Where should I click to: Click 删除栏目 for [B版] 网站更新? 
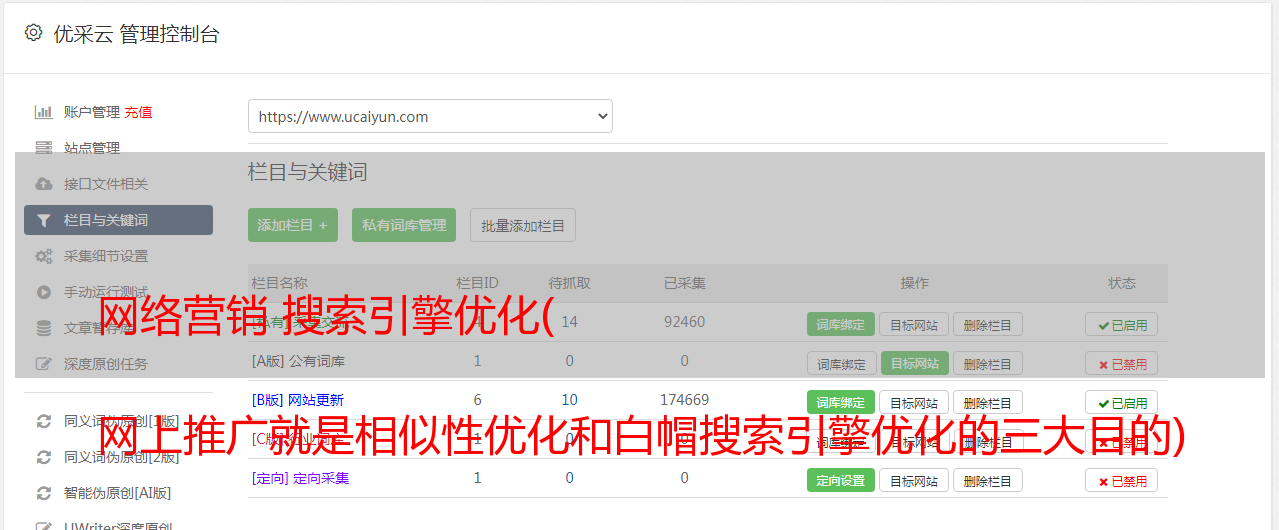click(x=988, y=402)
